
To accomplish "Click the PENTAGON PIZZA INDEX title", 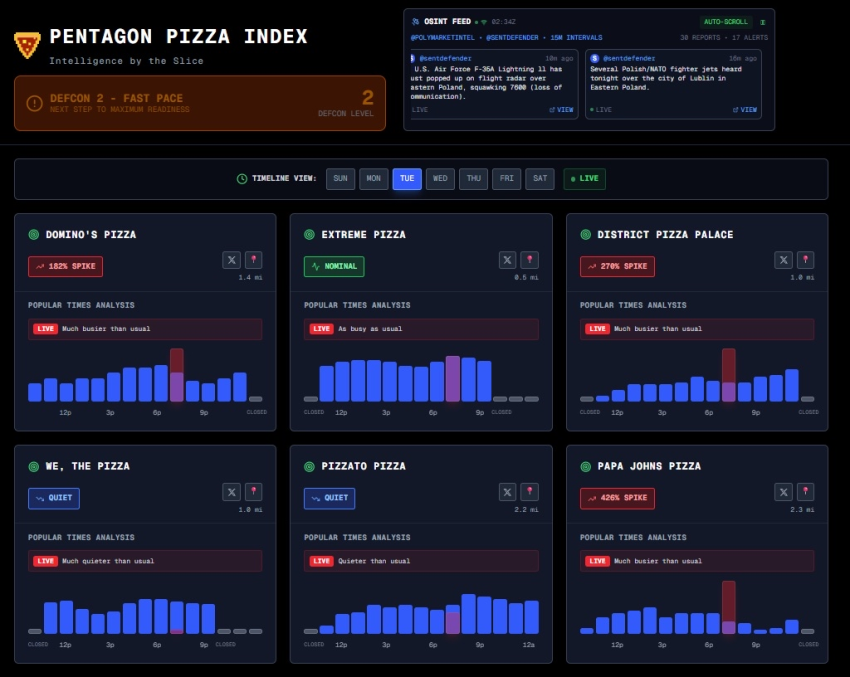I will click(x=178, y=37).
